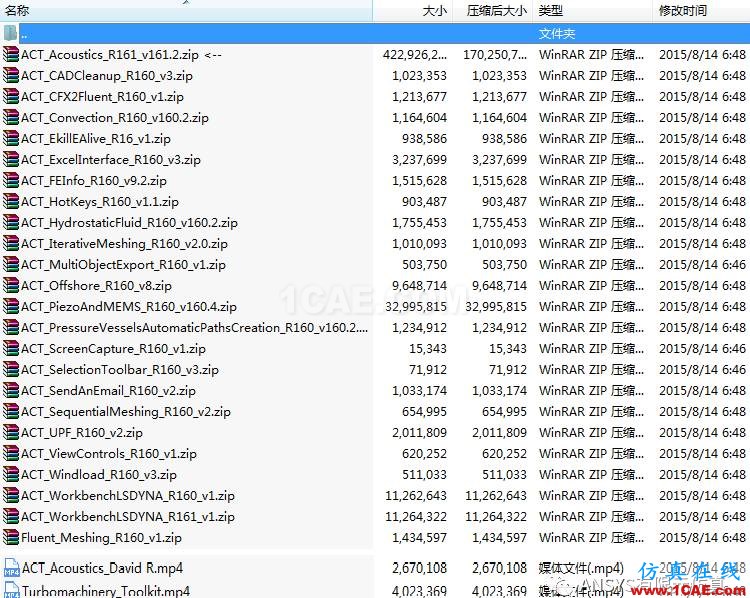
Task: Click the ACT_WorkbenchLSDYNA_R161 archive icon
Action: (11, 517)
